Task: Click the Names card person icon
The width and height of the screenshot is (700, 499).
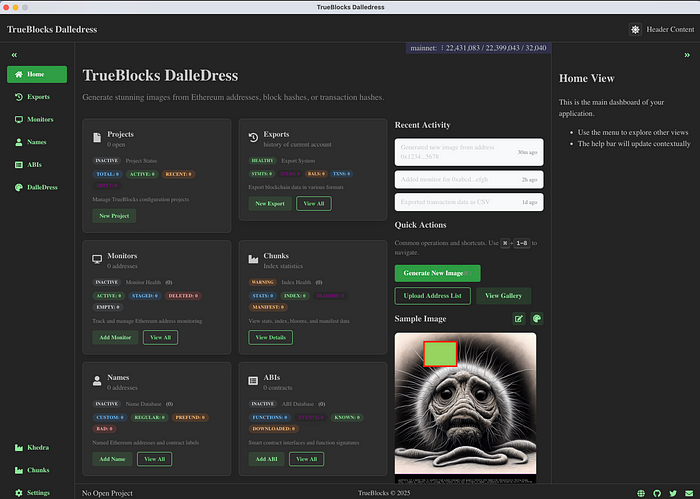Action: 97,381
